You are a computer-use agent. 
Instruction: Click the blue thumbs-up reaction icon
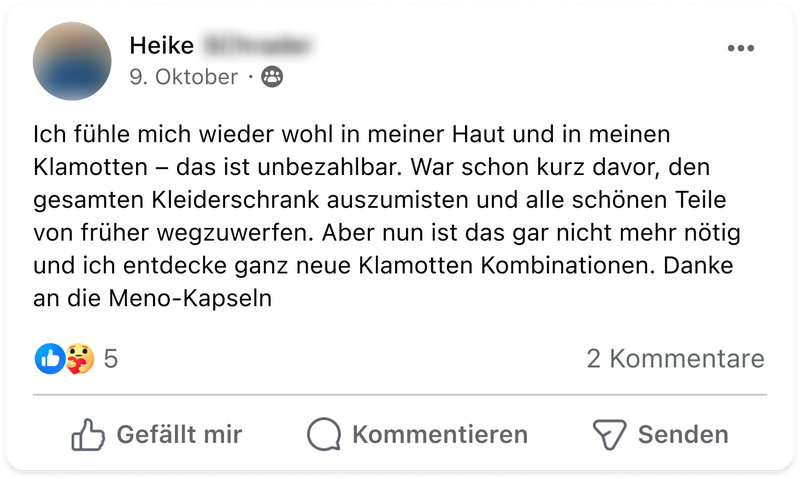(x=49, y=358)
